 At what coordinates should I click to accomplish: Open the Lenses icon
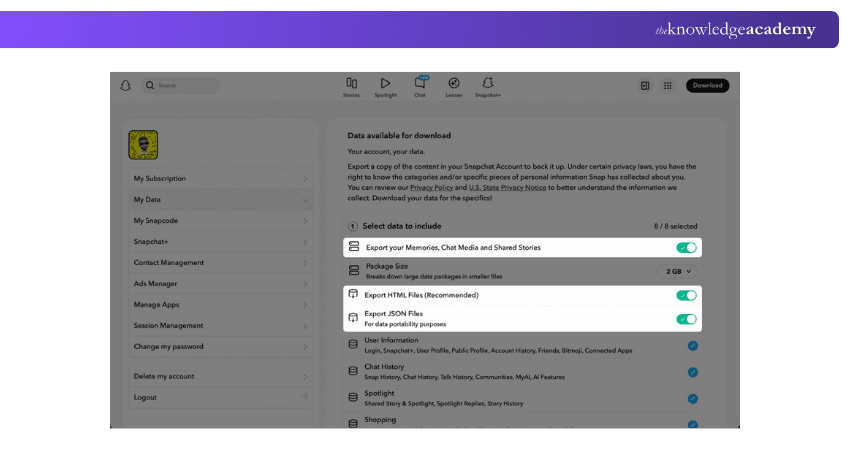(454, 85)
